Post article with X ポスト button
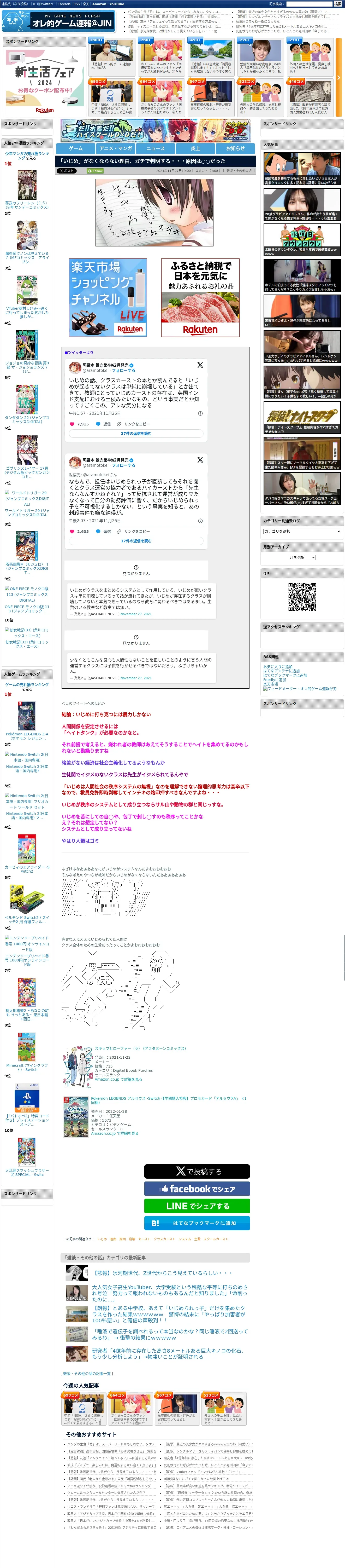The height and width of the screenshot is (1568, 345). [x=67, y=171]
